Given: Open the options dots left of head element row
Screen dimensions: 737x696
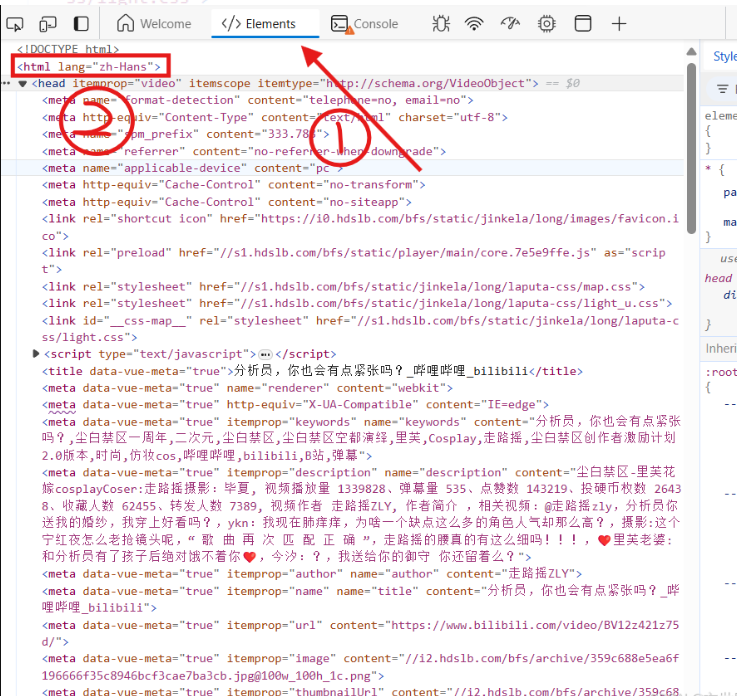Looking at the screenshot, I should click(6, 83).
